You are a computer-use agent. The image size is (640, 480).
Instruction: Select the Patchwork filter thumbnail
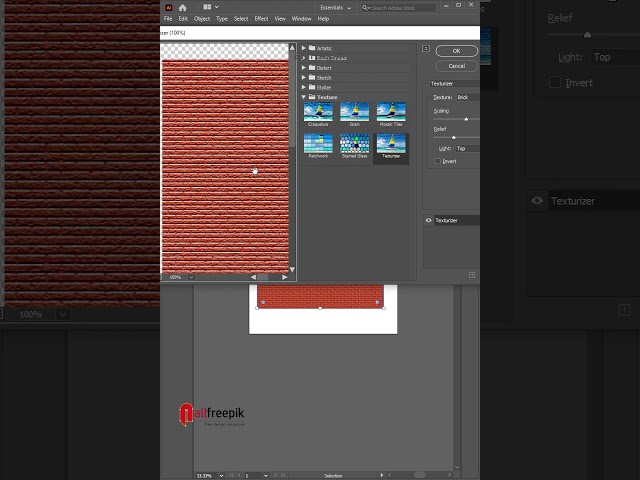point(318,144)
